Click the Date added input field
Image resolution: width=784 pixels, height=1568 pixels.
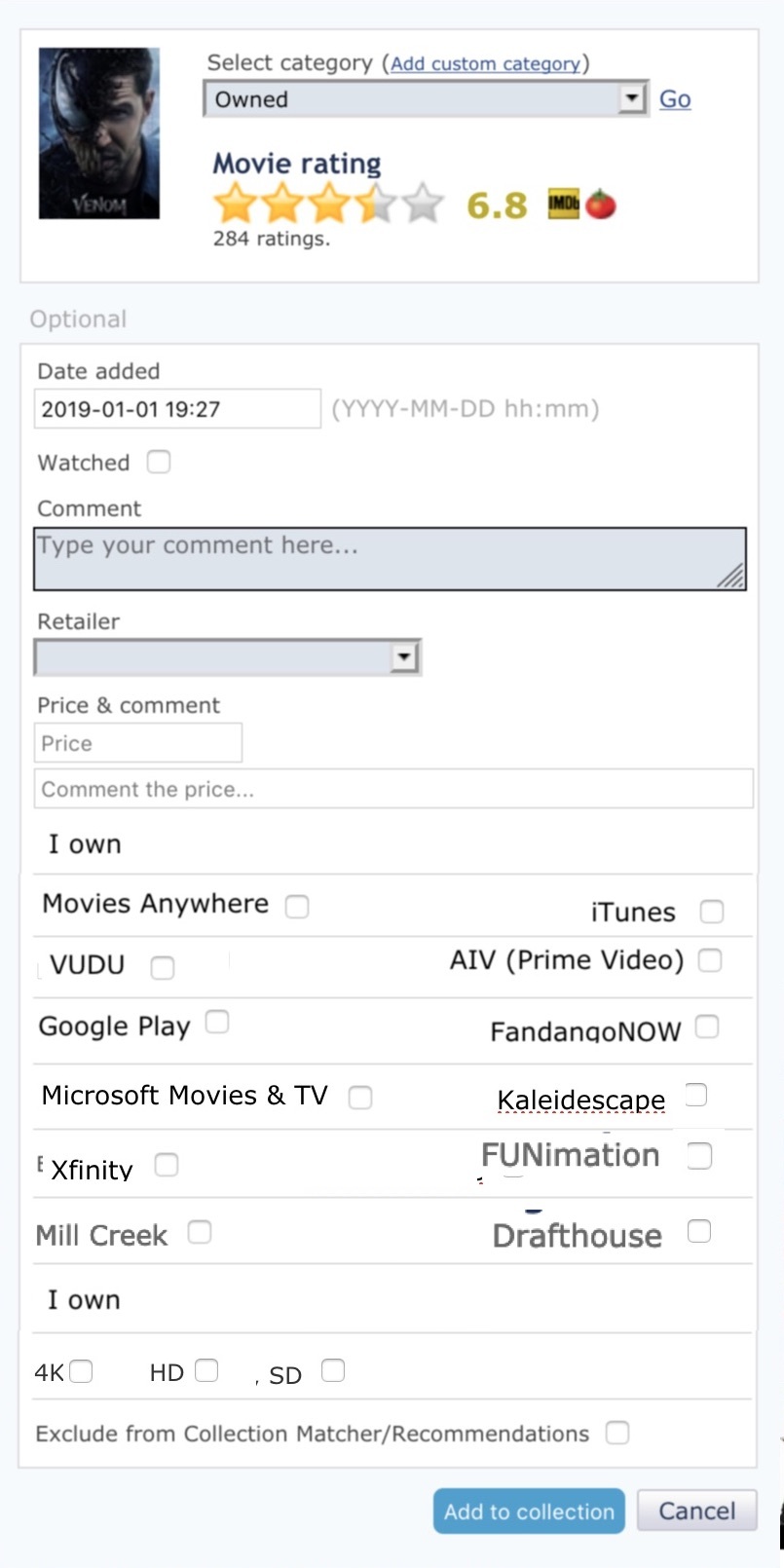click(177, 409)
